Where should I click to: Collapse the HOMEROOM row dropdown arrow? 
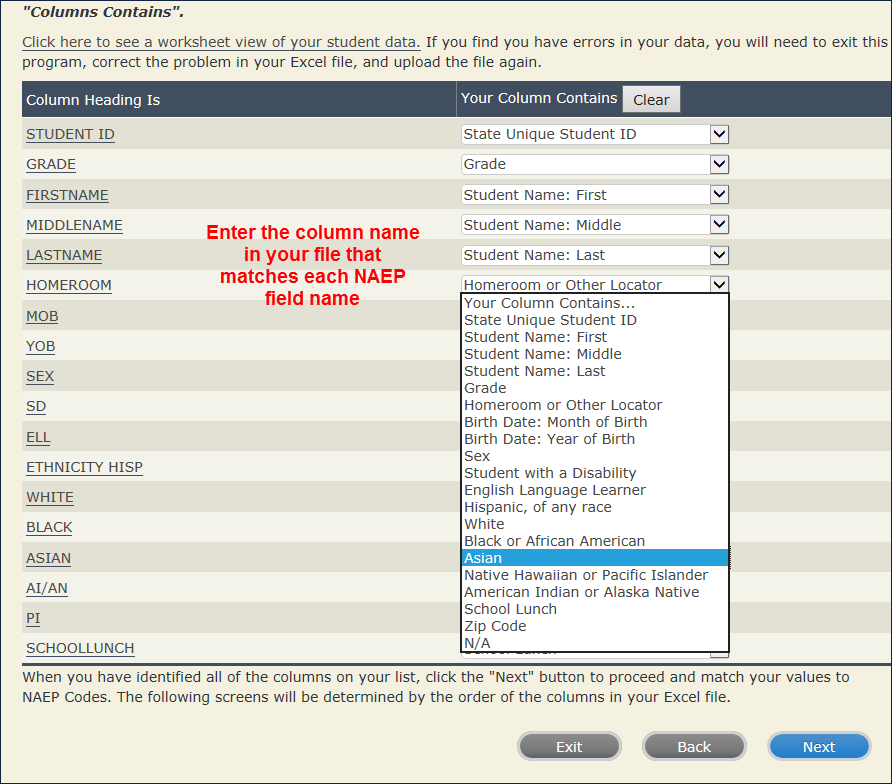coord(719,284)
